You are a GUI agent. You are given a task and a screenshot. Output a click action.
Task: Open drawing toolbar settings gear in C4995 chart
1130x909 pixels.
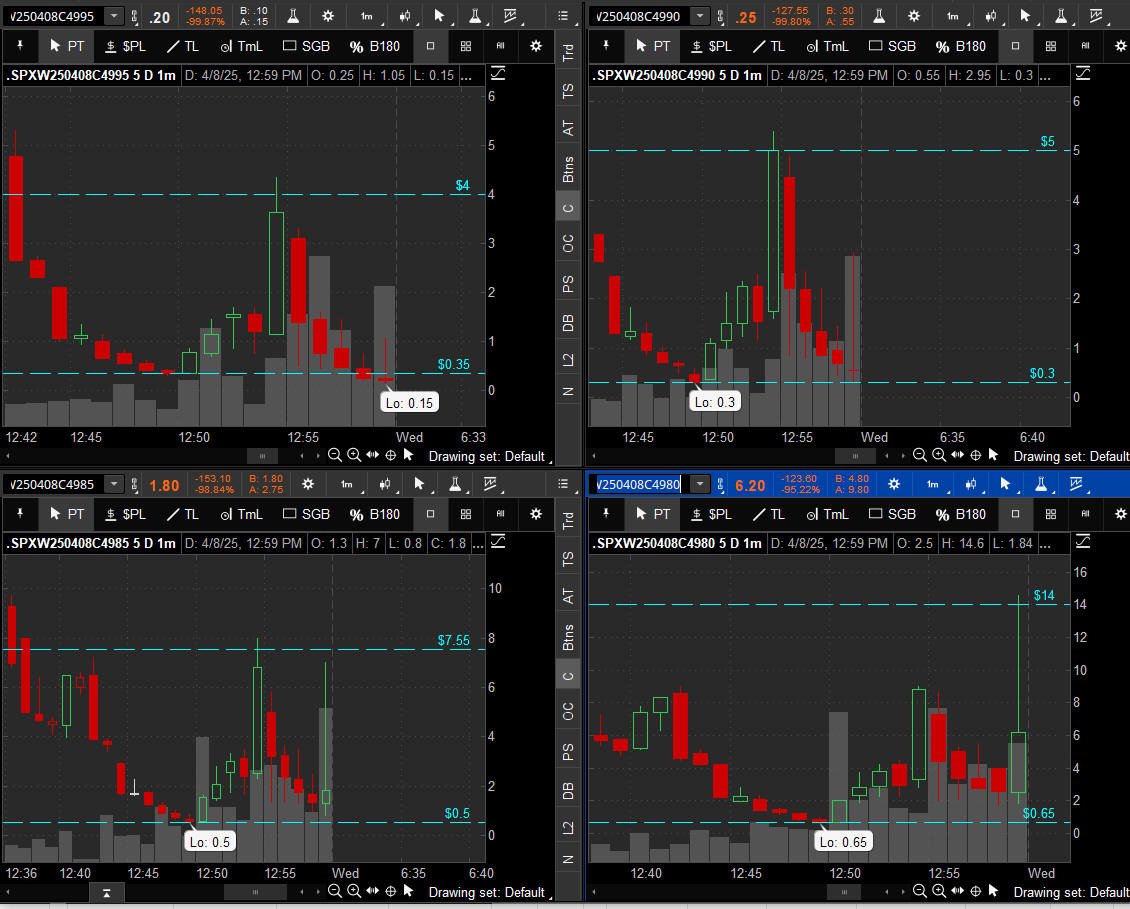(535, 46)
